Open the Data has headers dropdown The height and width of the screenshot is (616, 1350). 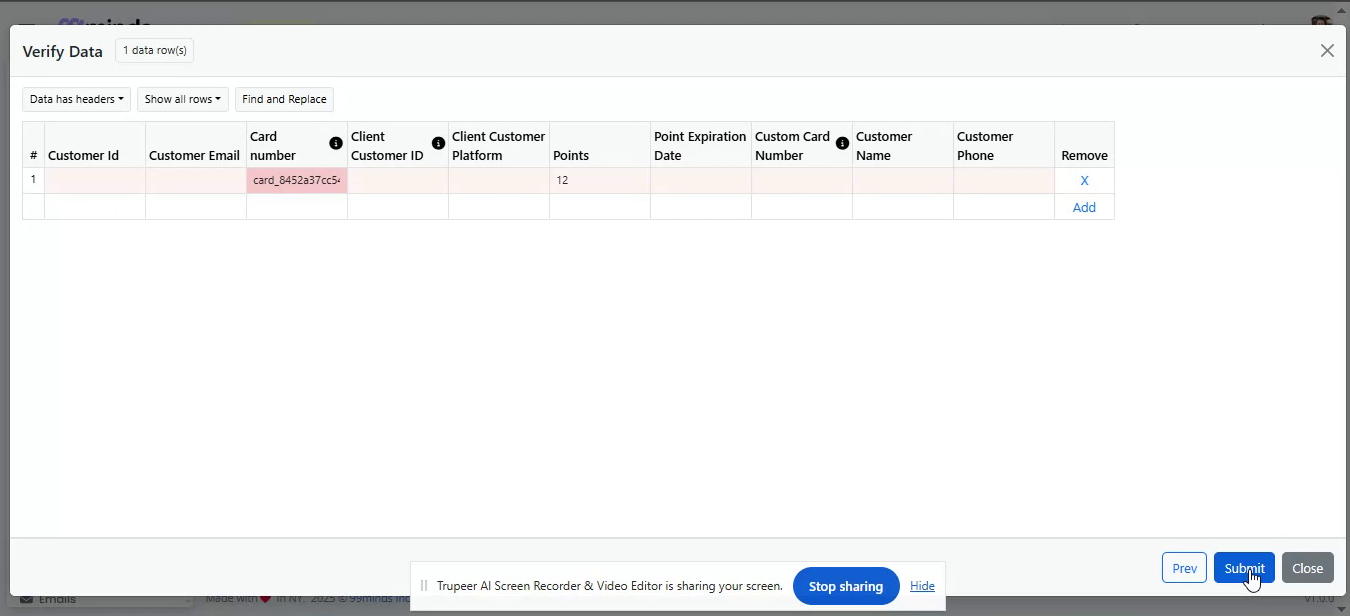[x=77, y=99]
